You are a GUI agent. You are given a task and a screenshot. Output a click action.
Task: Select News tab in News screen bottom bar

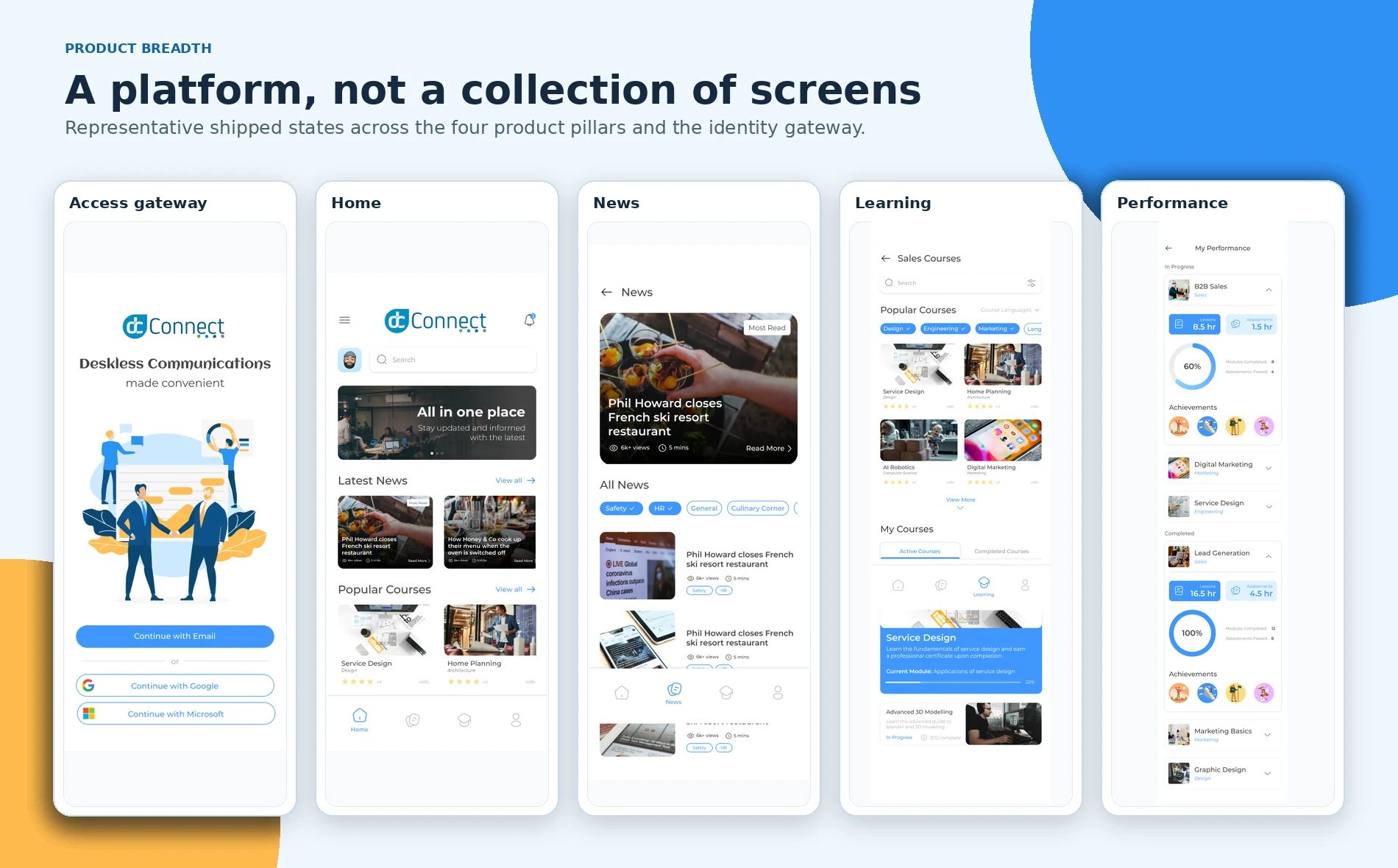click(673, 693)
